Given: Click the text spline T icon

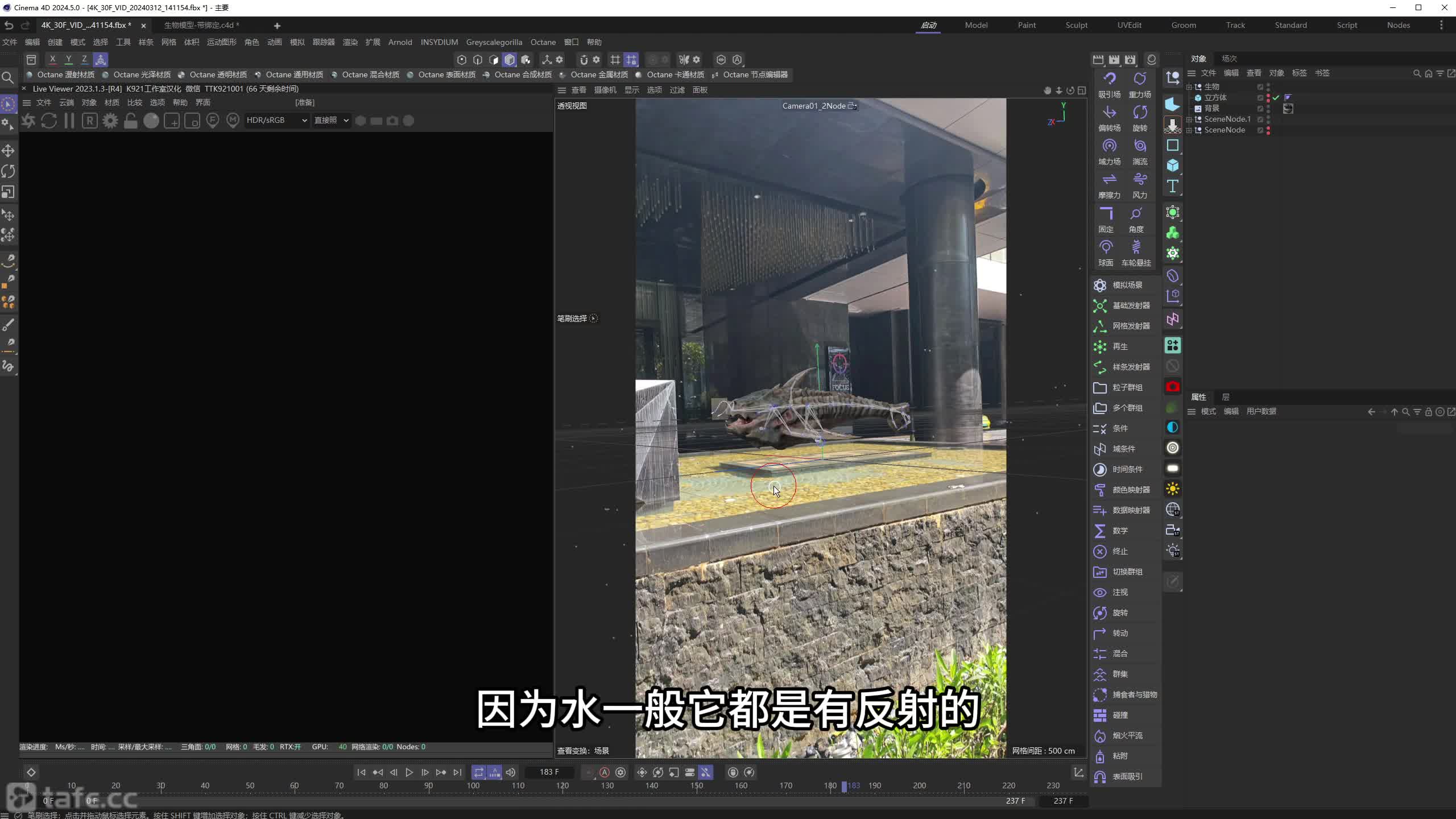Looking at the screenshot, I should point(1172,186).
